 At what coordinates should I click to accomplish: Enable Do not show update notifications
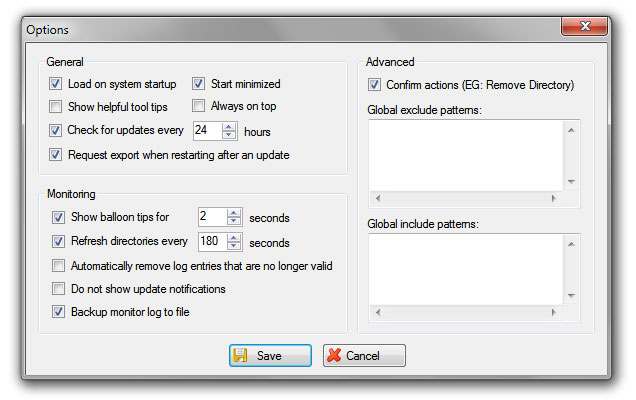(58, 289)
